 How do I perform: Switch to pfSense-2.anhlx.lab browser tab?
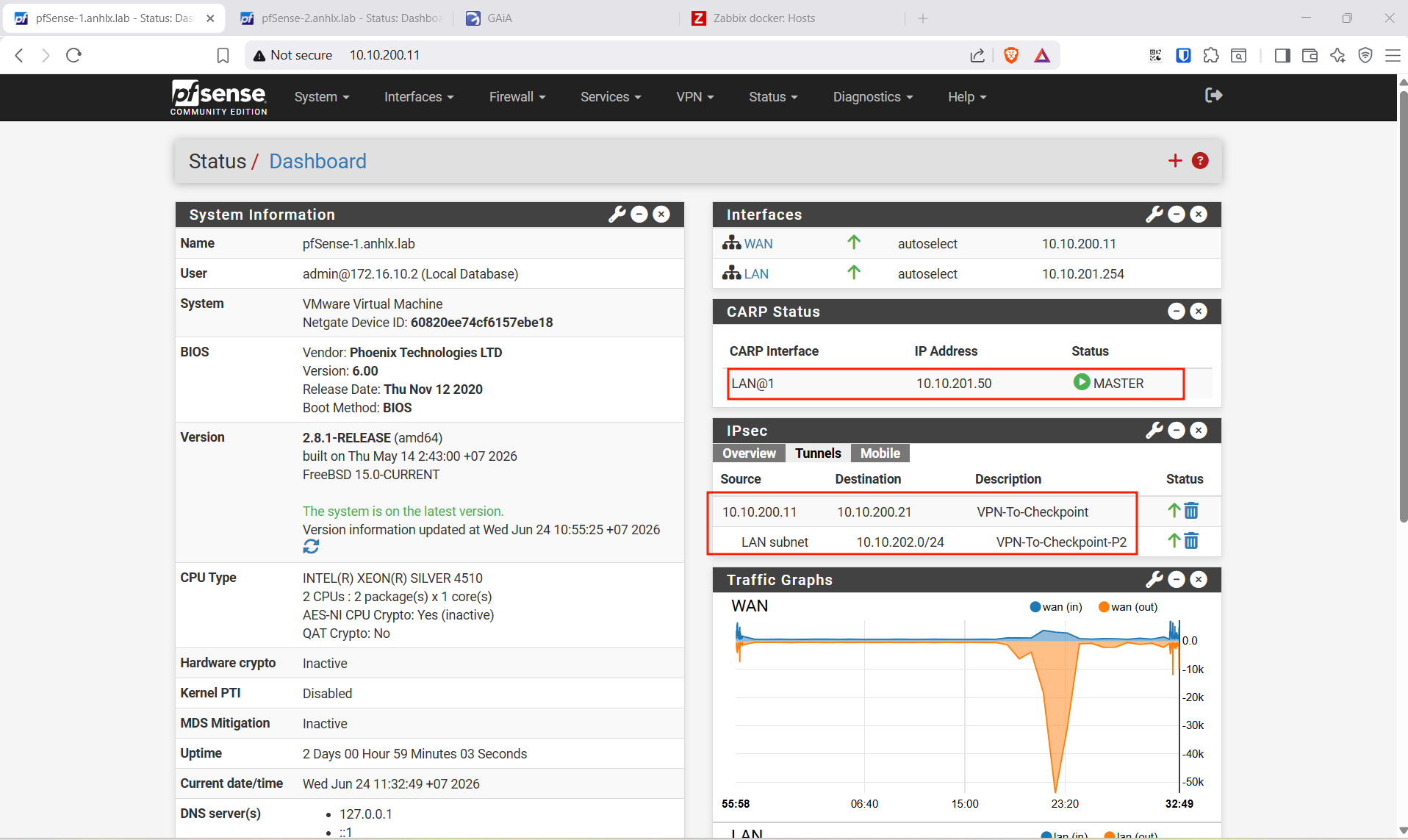click(342, 18)
